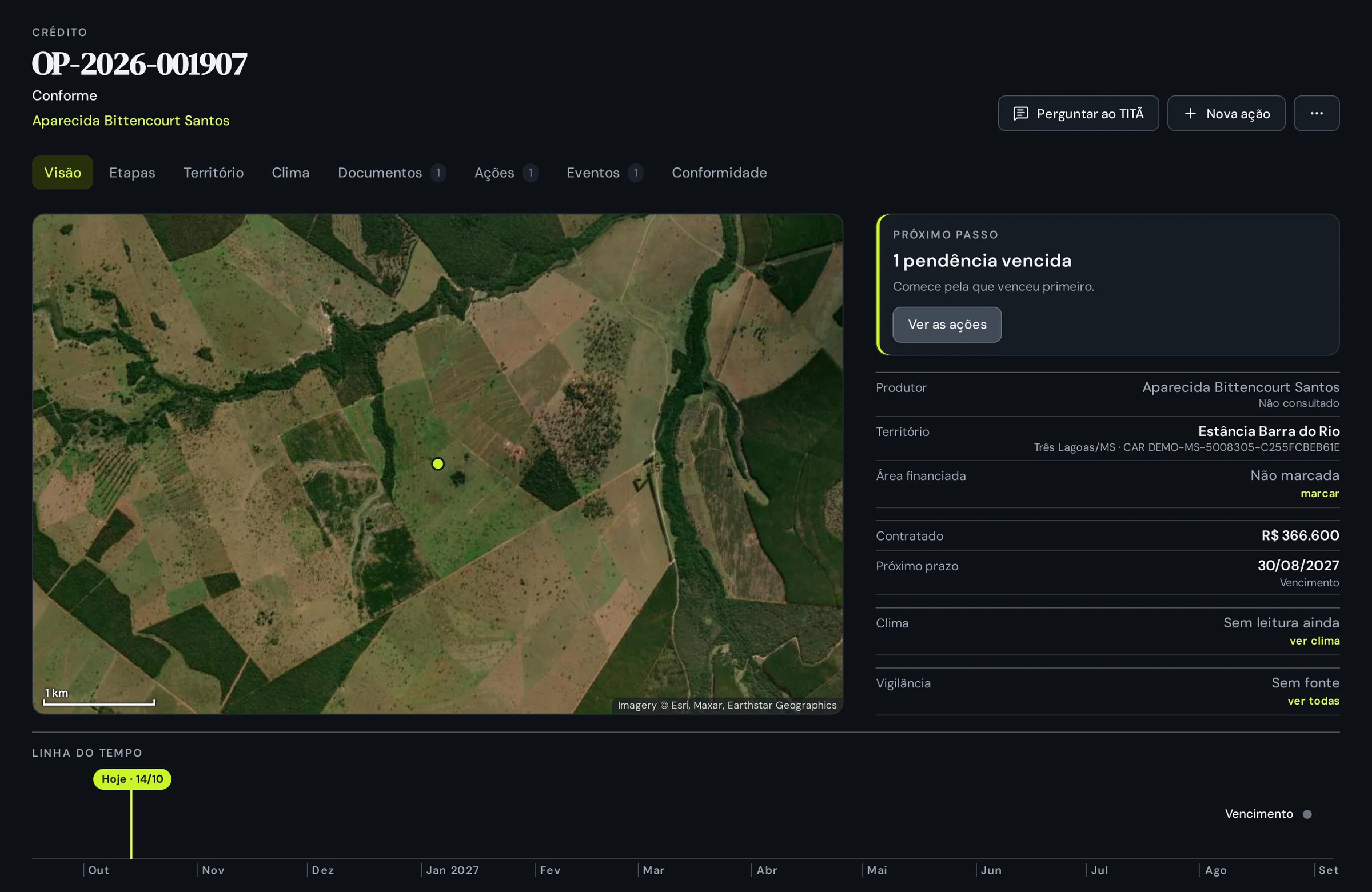
Task: Click ver todas under Vigilância
Action: pos(1313,701)
